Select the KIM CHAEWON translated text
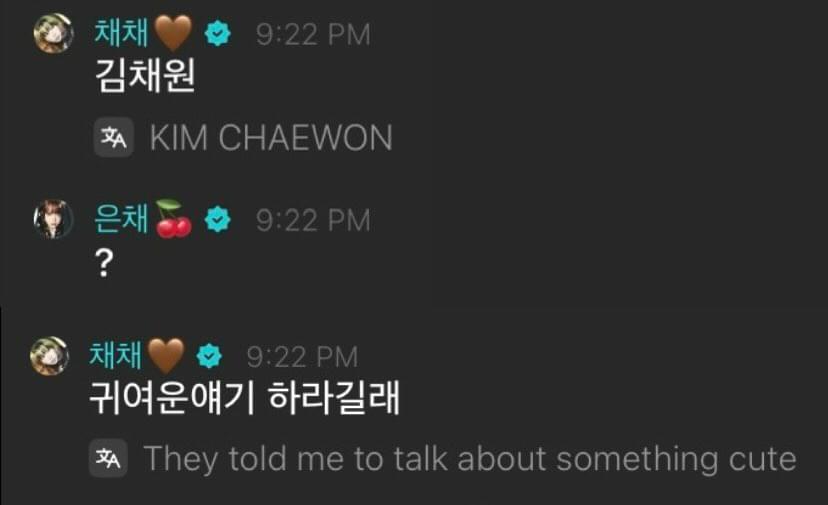This screenshot has width=828, height=505. click(x=271, y=138)
